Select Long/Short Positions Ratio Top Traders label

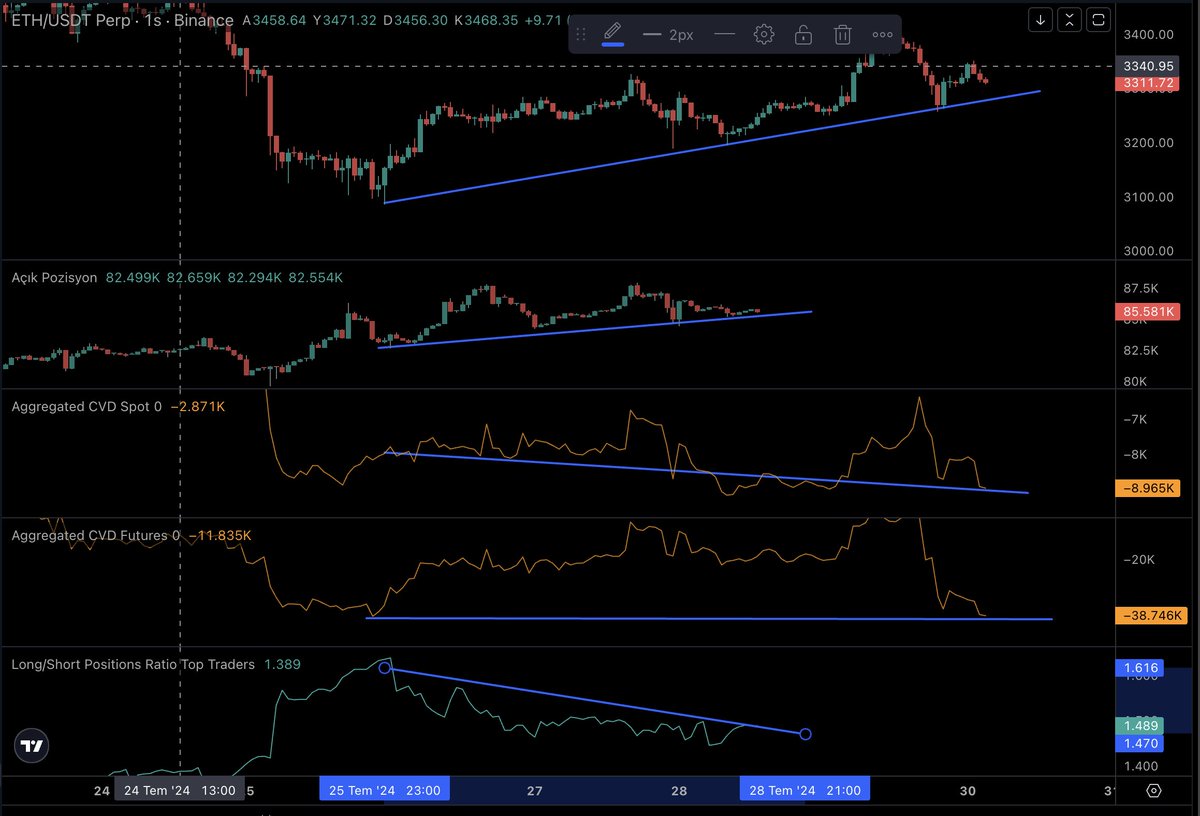pyautogui.click(x=133, y=664)
